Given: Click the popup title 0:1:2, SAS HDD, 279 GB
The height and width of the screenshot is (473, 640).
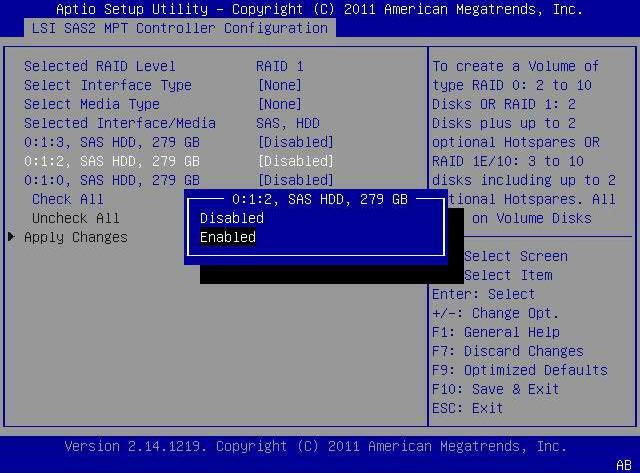Looking at the screenshot, I should [x=320, y=199].
